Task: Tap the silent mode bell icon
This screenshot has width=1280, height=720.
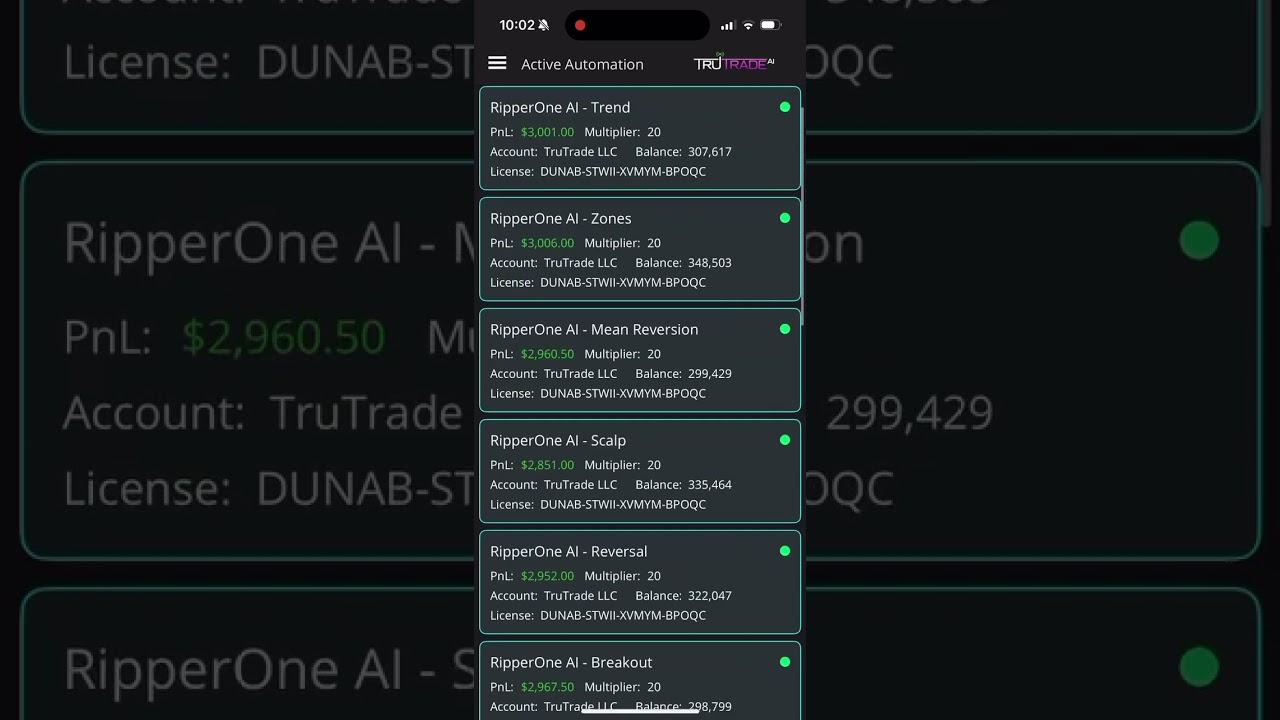Action: [544, 25]
